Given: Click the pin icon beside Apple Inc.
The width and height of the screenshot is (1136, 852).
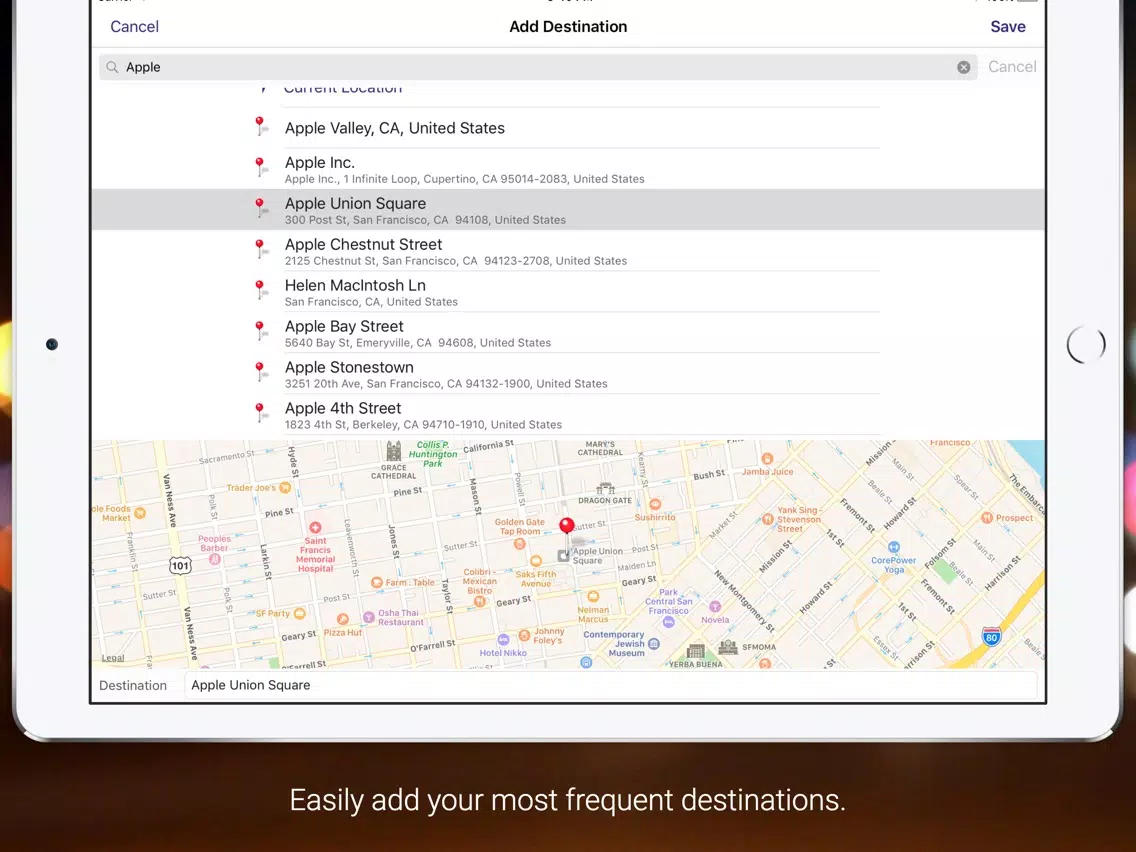Looking at the screenshot, I should 261,167.
